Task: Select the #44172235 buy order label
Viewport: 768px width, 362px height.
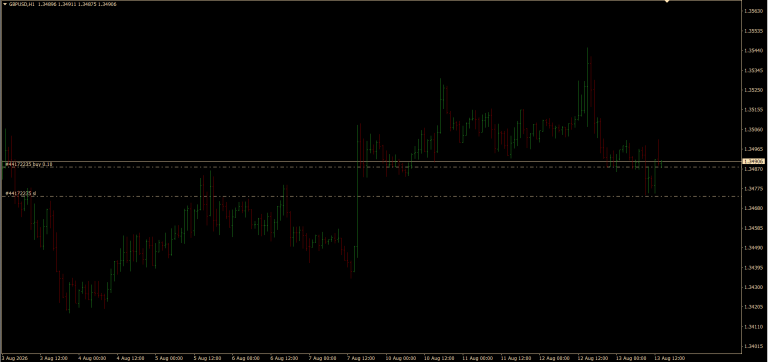Action: [x=28, y=165]
